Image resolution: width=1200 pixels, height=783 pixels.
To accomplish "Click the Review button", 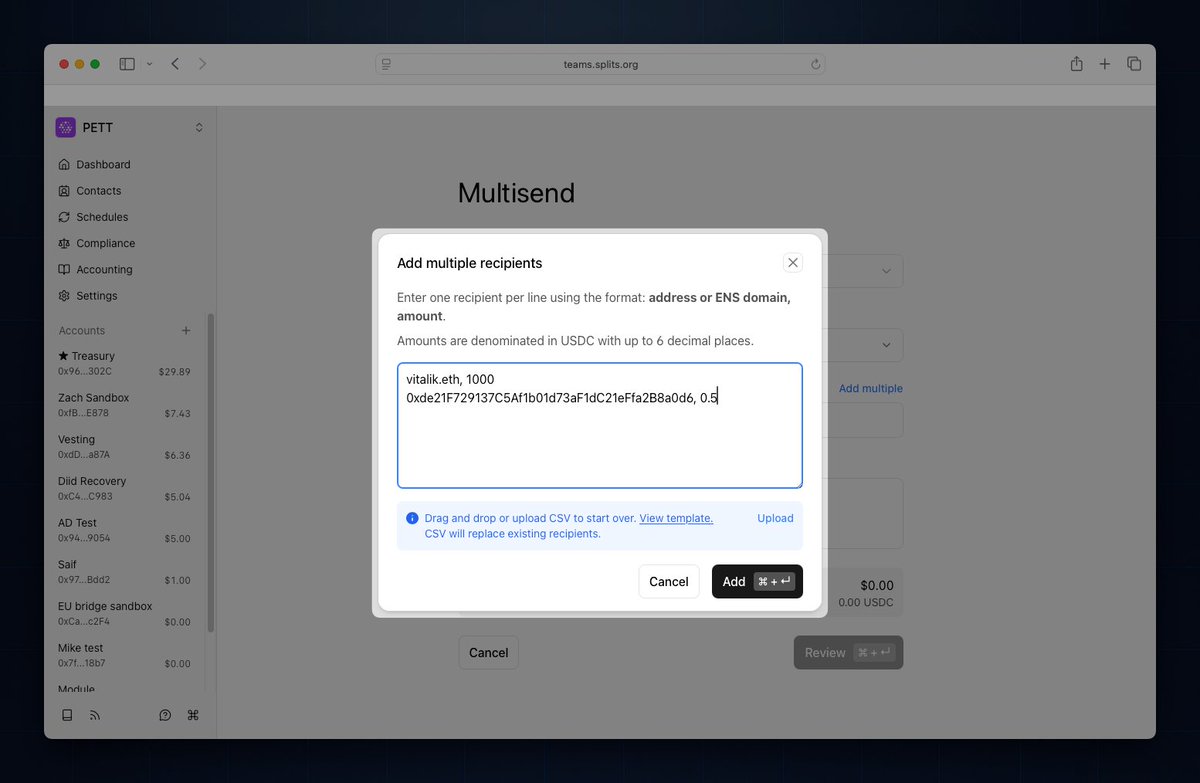I will point(848,652).
